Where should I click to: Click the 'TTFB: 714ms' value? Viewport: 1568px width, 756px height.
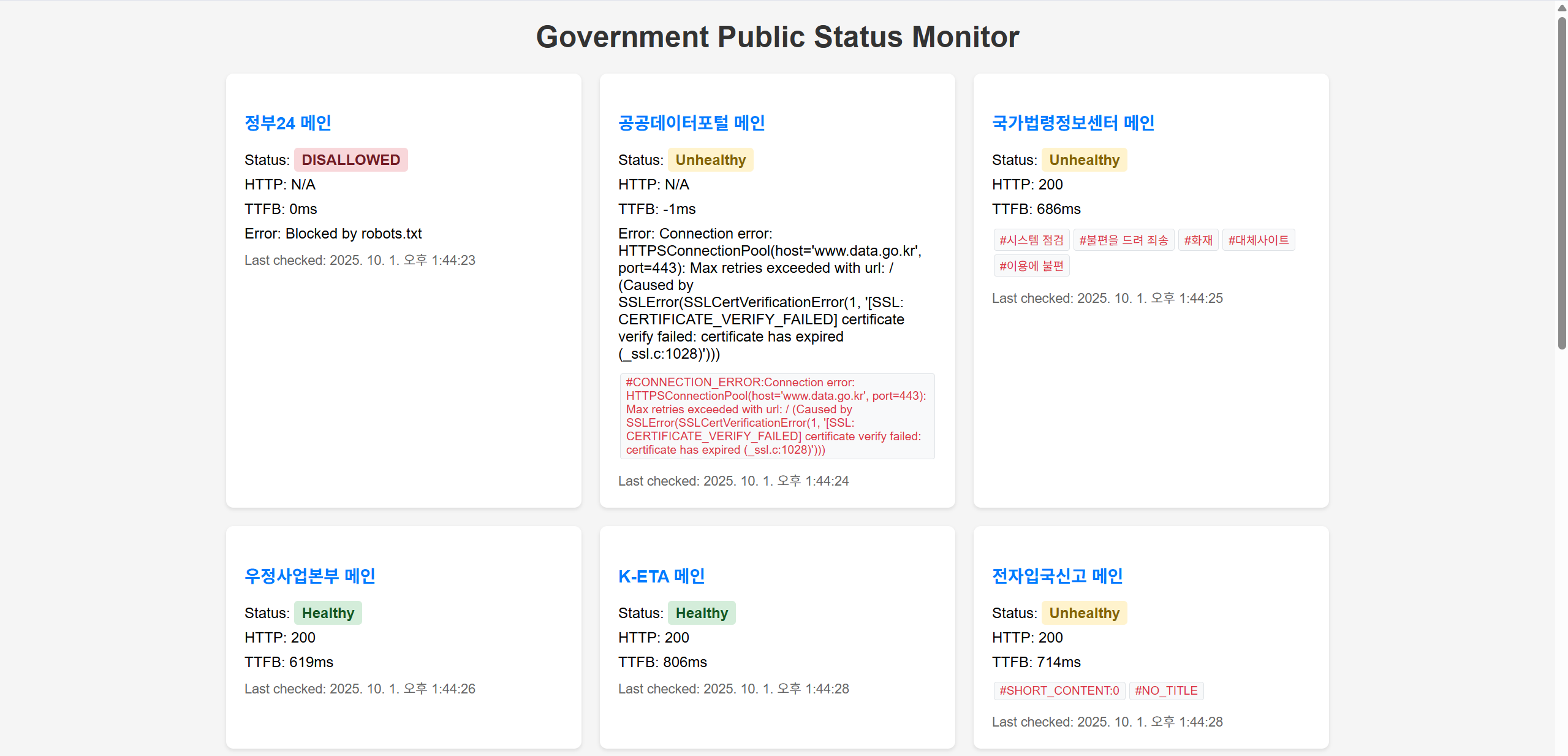[x=1036, y=662]
